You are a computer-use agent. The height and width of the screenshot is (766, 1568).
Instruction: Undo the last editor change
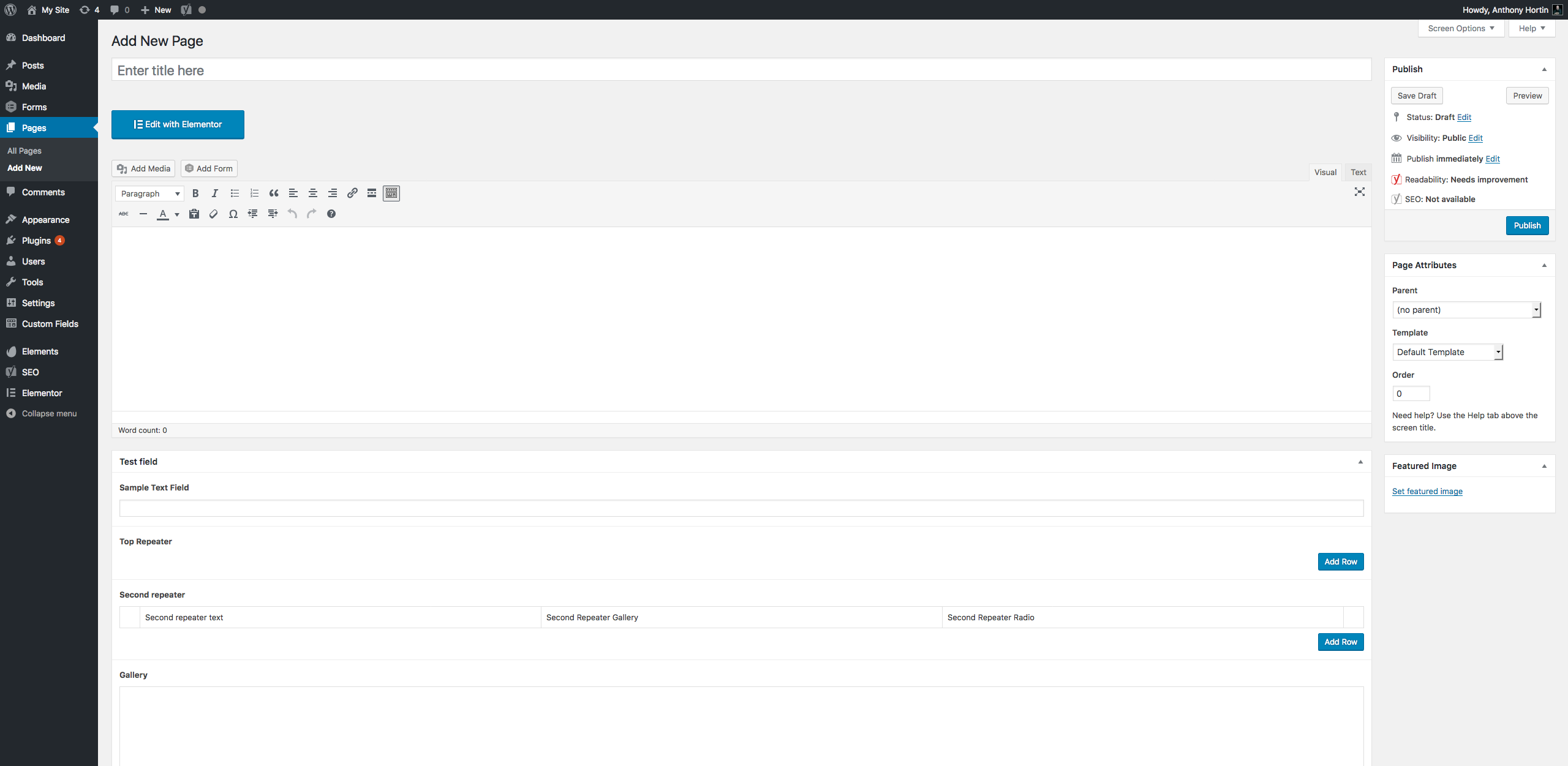pos(292,214)
